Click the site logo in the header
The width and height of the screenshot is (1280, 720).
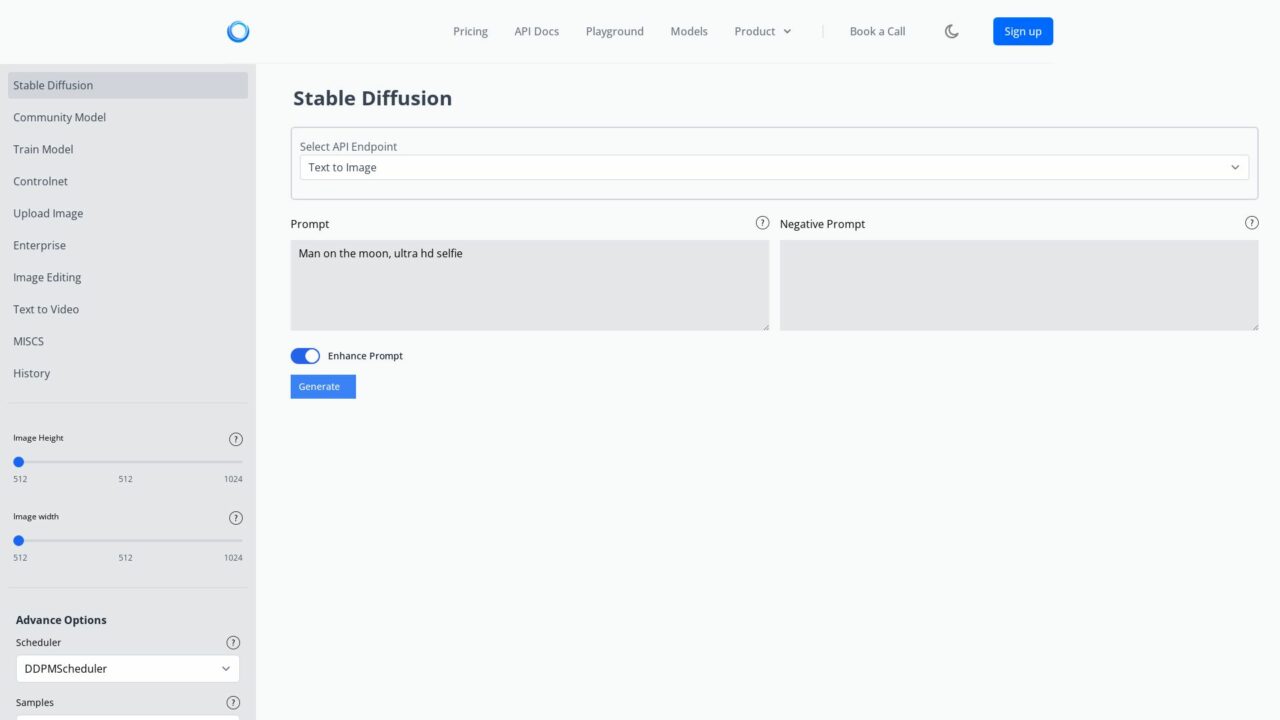coord(238,31)
